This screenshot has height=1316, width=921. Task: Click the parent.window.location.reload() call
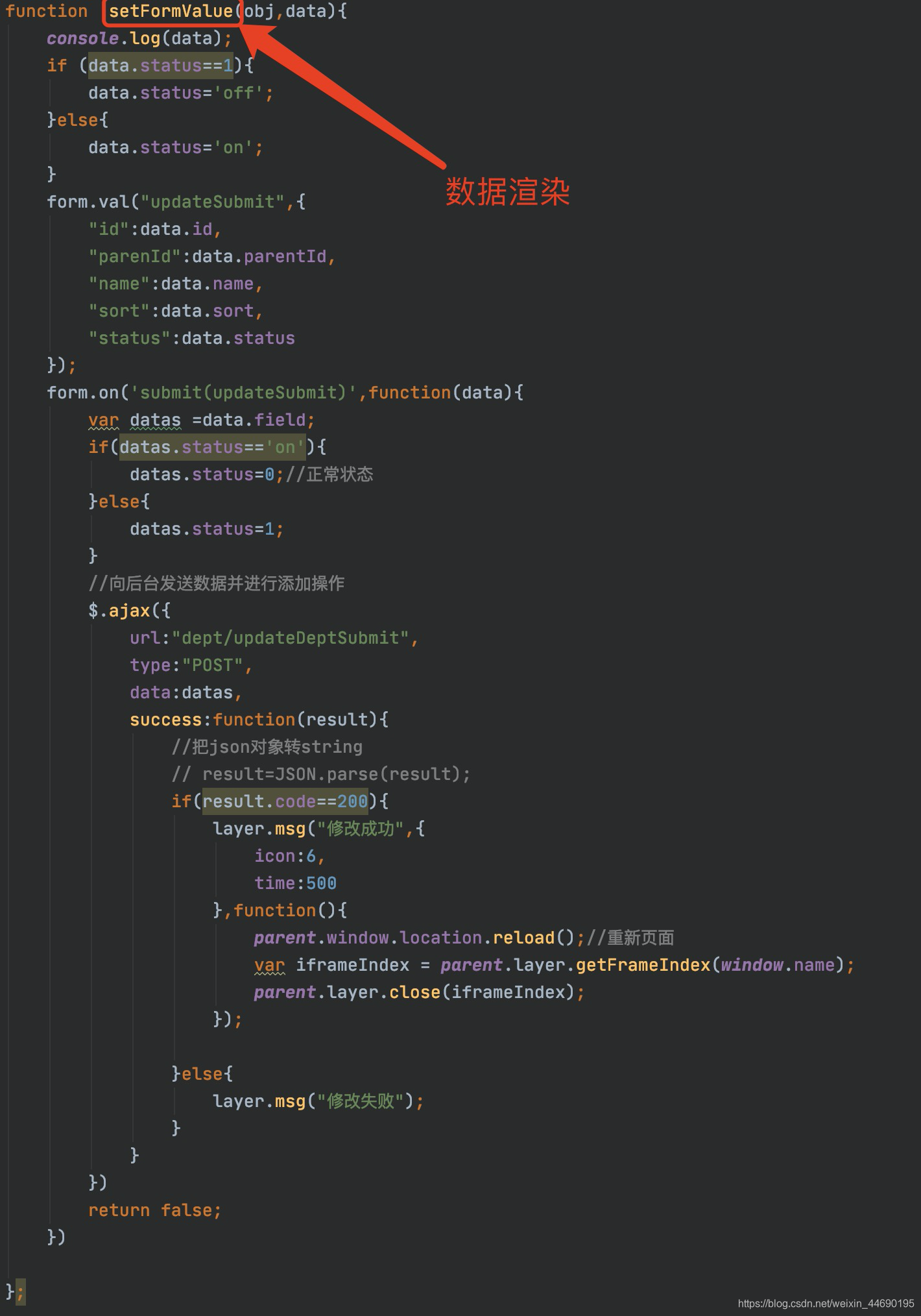click(414, 938)
